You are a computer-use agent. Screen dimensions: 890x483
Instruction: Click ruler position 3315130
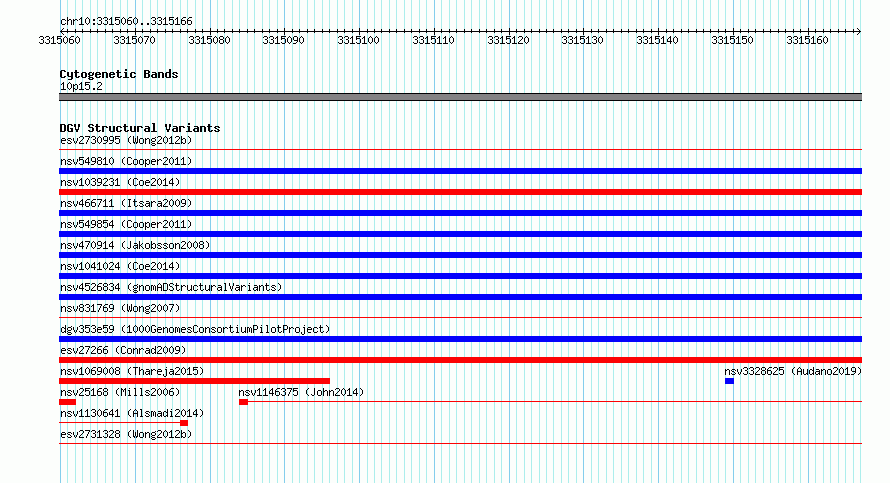tap(582, 40)
